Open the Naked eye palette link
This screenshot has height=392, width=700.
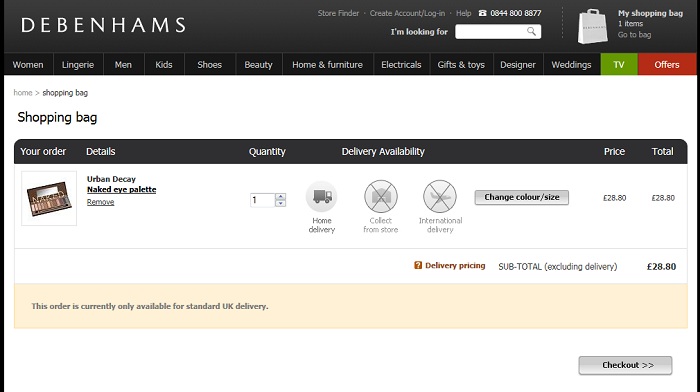121,189
